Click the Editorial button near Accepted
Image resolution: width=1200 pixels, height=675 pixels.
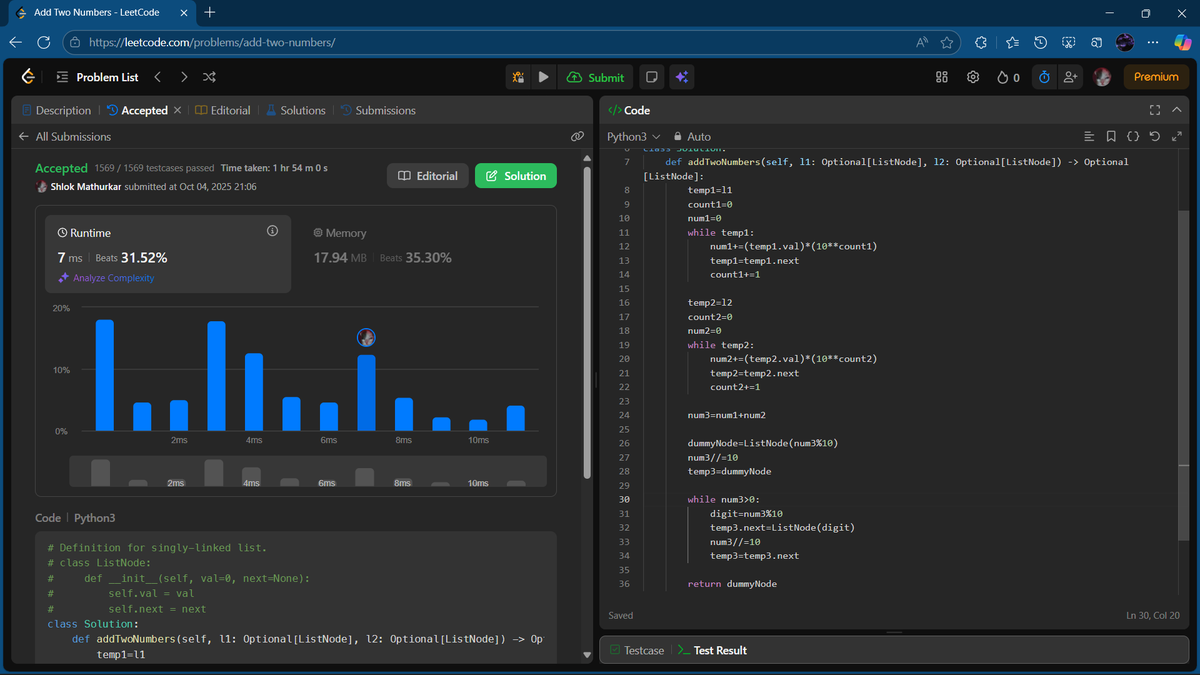[x=427, y=176]
